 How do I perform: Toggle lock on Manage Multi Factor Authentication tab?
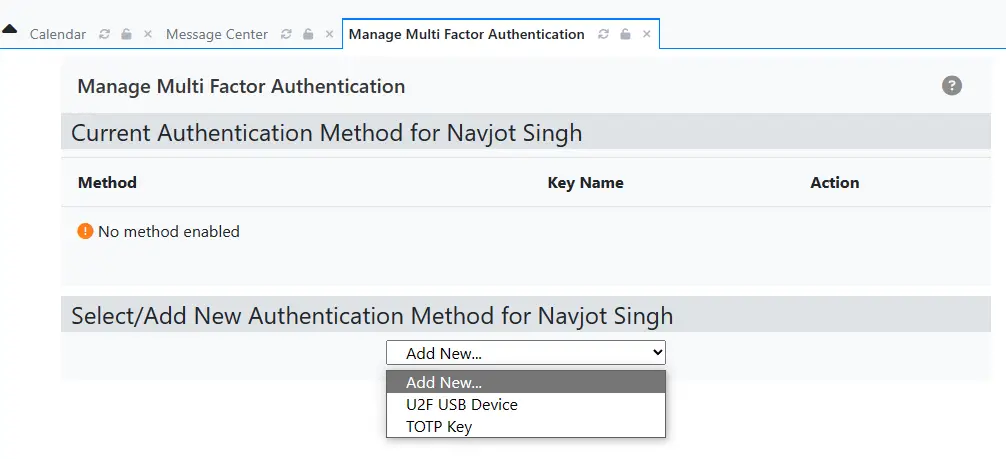pyautogui.click(x=625, y=34)
